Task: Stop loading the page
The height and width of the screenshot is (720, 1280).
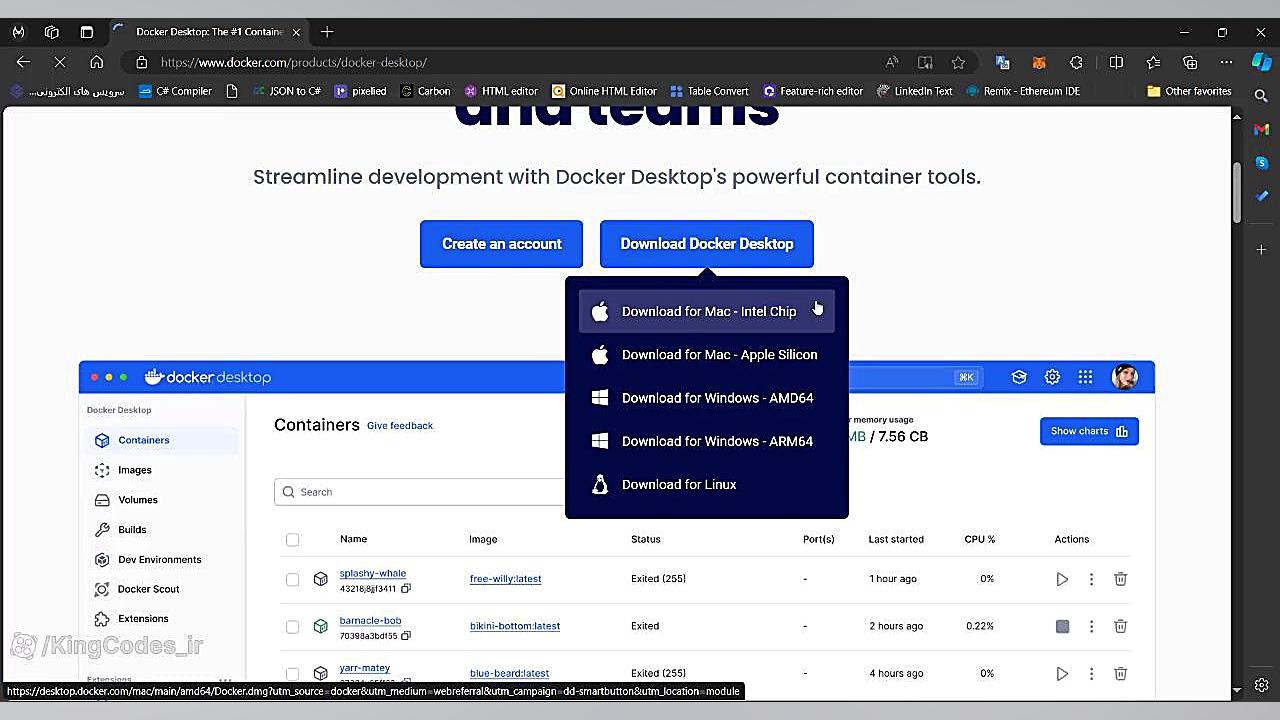Action: click(60, 62)
